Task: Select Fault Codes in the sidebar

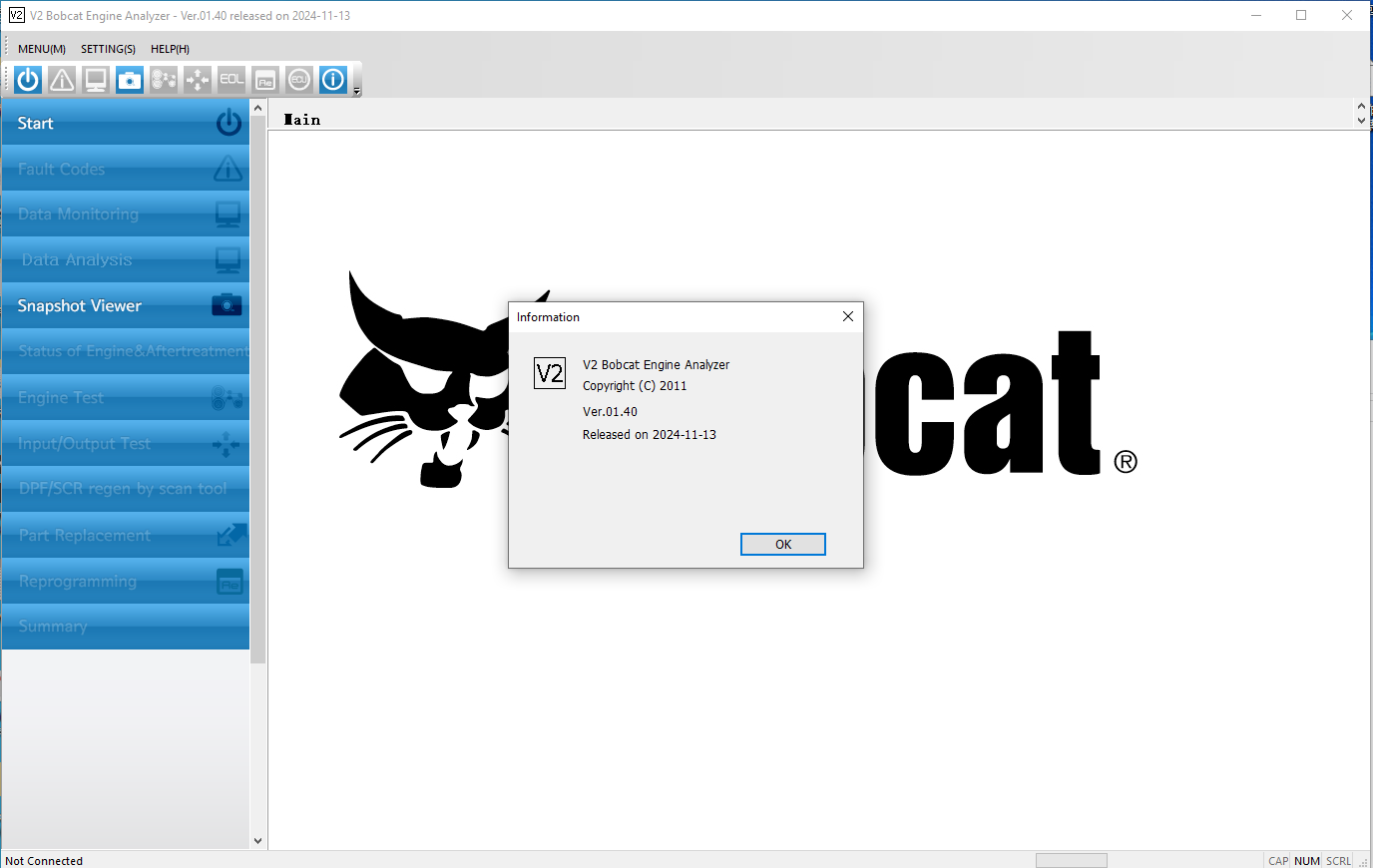Action: pyautogui.click(x=126, y=169)
